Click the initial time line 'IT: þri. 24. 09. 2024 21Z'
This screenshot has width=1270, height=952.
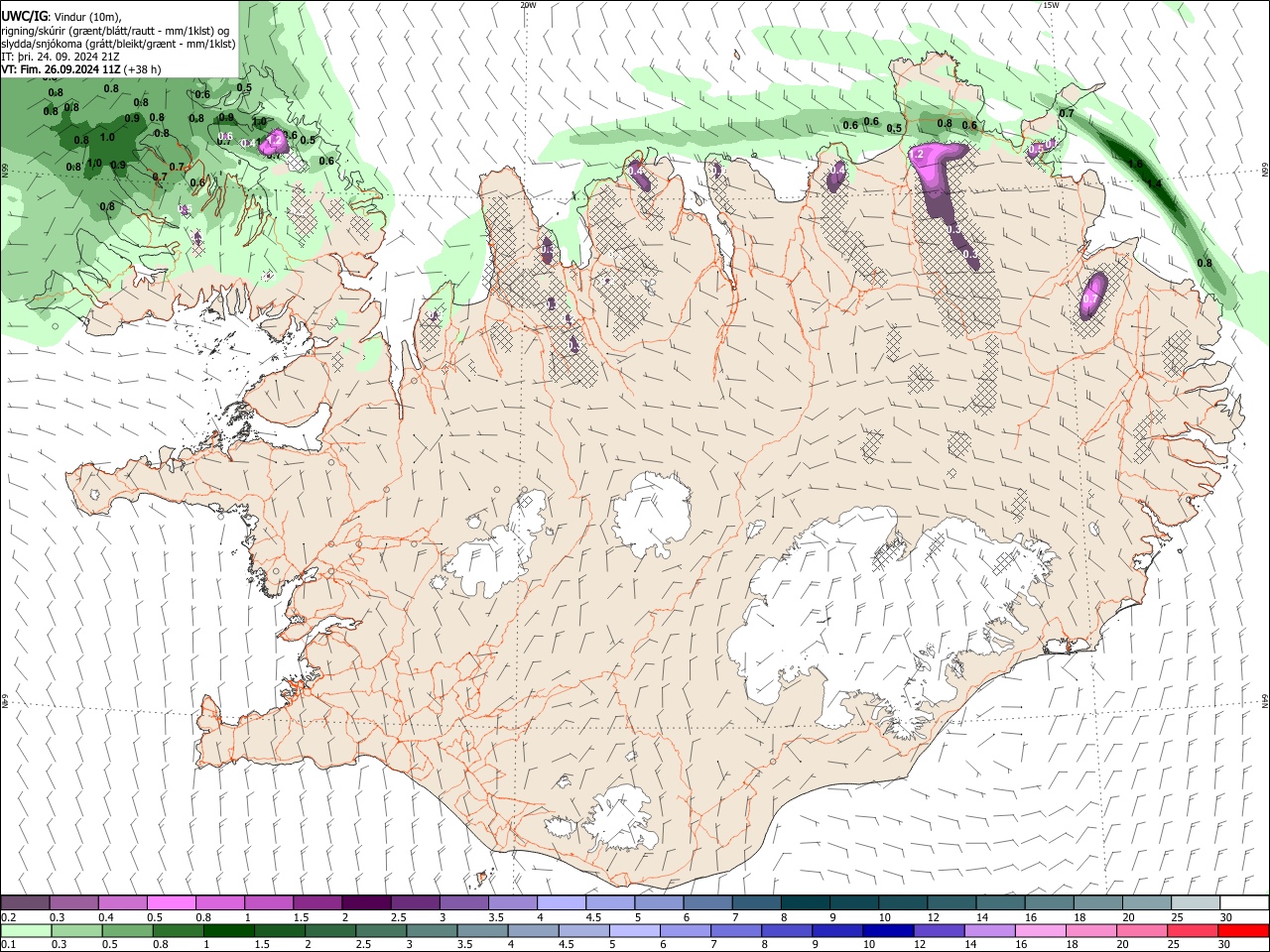pos(61,57)
